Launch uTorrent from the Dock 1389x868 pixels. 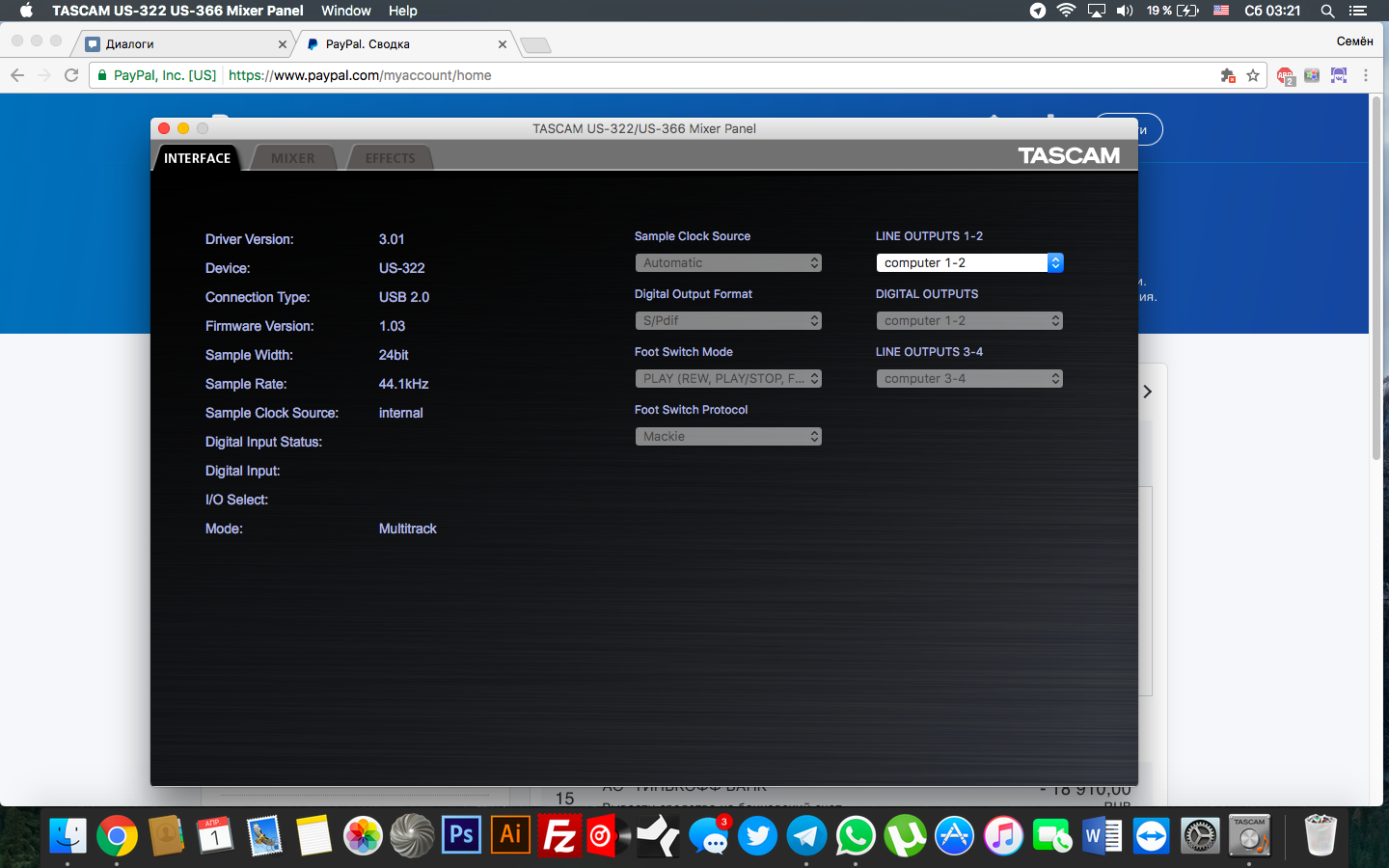point(905,836)
